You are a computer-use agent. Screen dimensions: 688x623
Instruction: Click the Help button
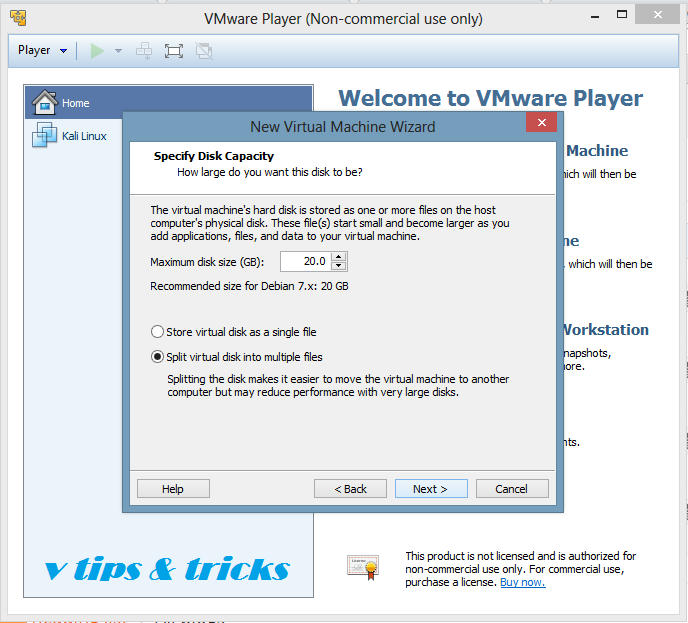[x=173, y=489]
